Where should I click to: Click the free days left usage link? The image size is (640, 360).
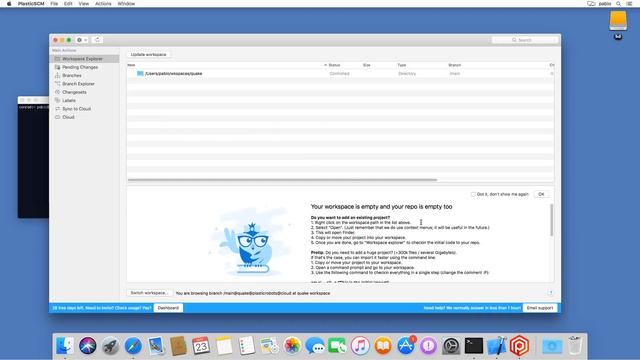pyautogui.click(x=102, y=308)
